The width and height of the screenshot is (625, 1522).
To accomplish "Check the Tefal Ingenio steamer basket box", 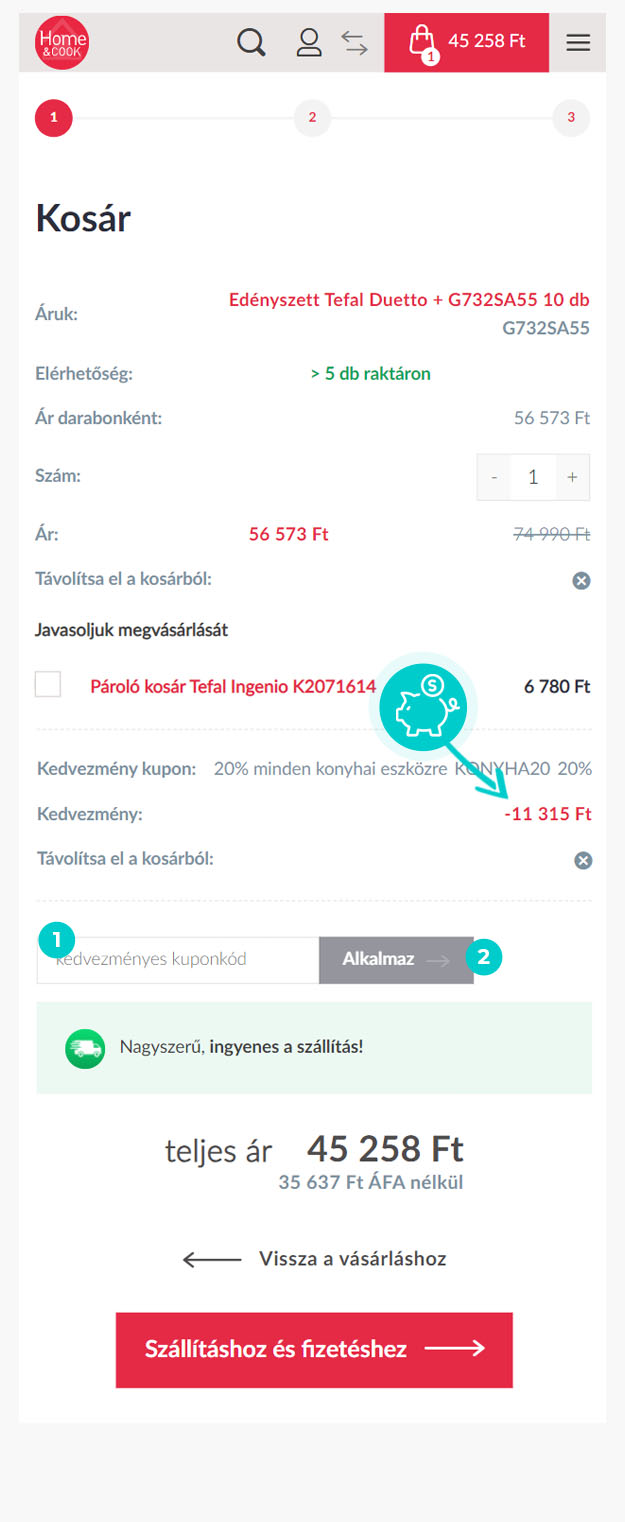I will point(48,685).
